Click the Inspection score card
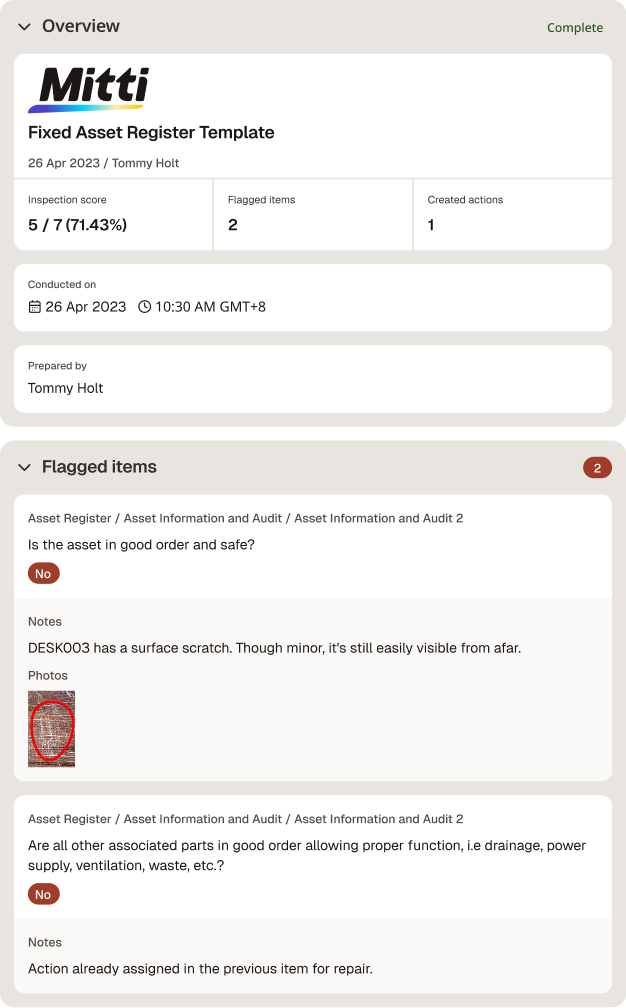The image size is (626, 1008). pos(113,215)
